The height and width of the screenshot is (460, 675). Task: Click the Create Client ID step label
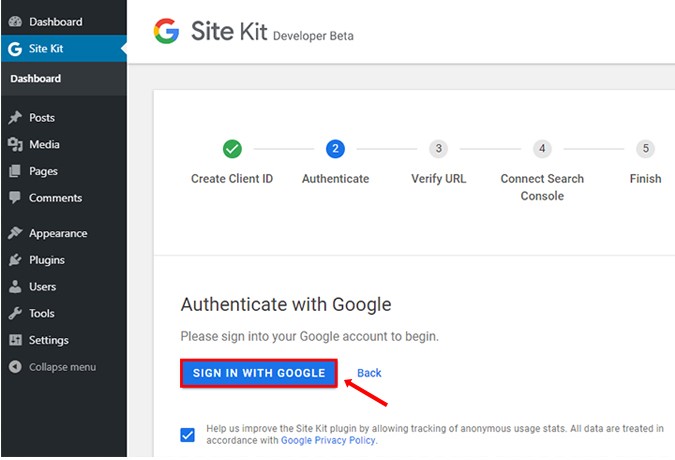click(x=232, y=179)
